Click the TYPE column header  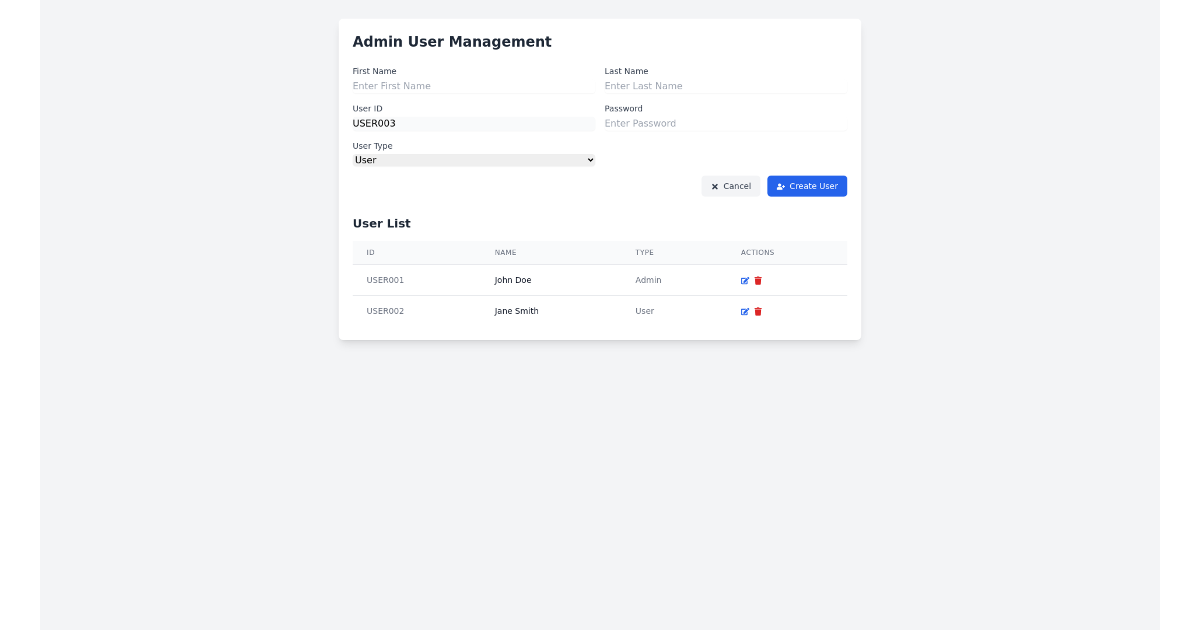(645, 252)
